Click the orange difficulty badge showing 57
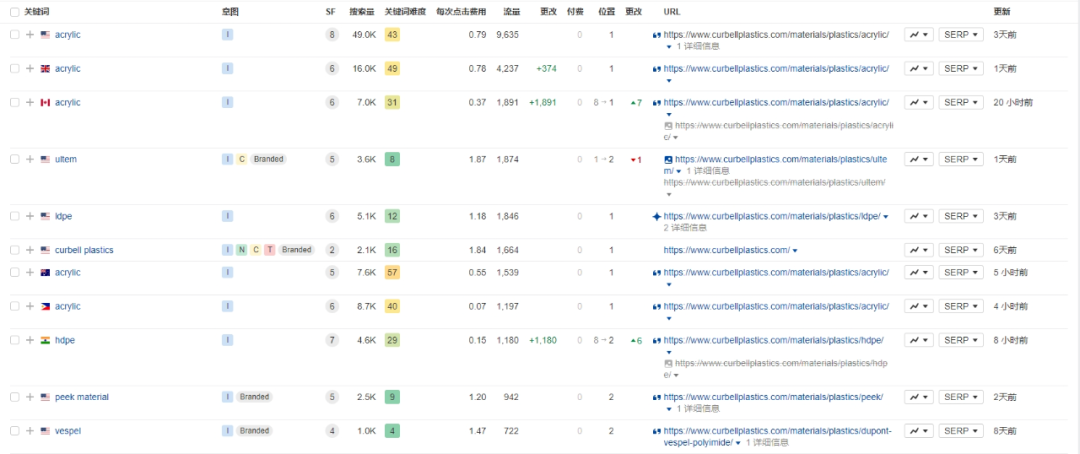This screenshot has width=1080, height=454. click(392, 272)
